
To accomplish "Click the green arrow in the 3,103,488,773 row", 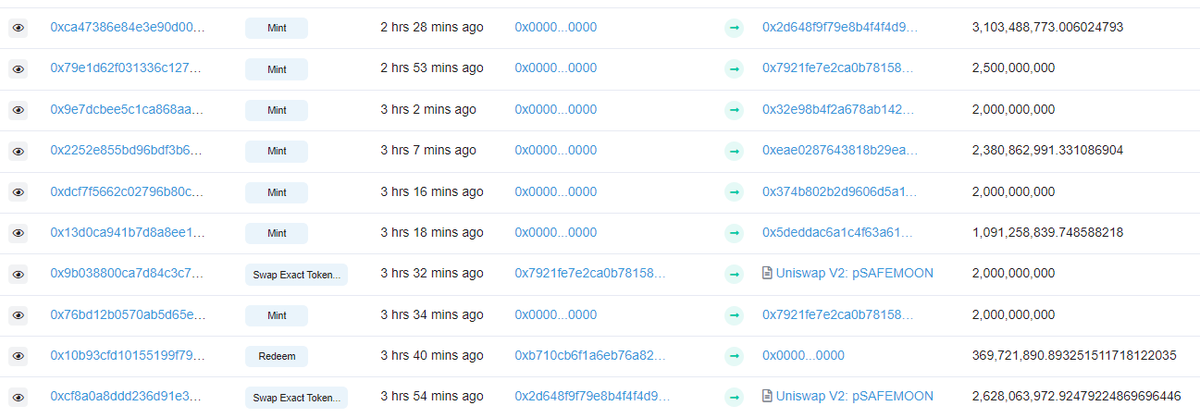I will click(735, 28).
